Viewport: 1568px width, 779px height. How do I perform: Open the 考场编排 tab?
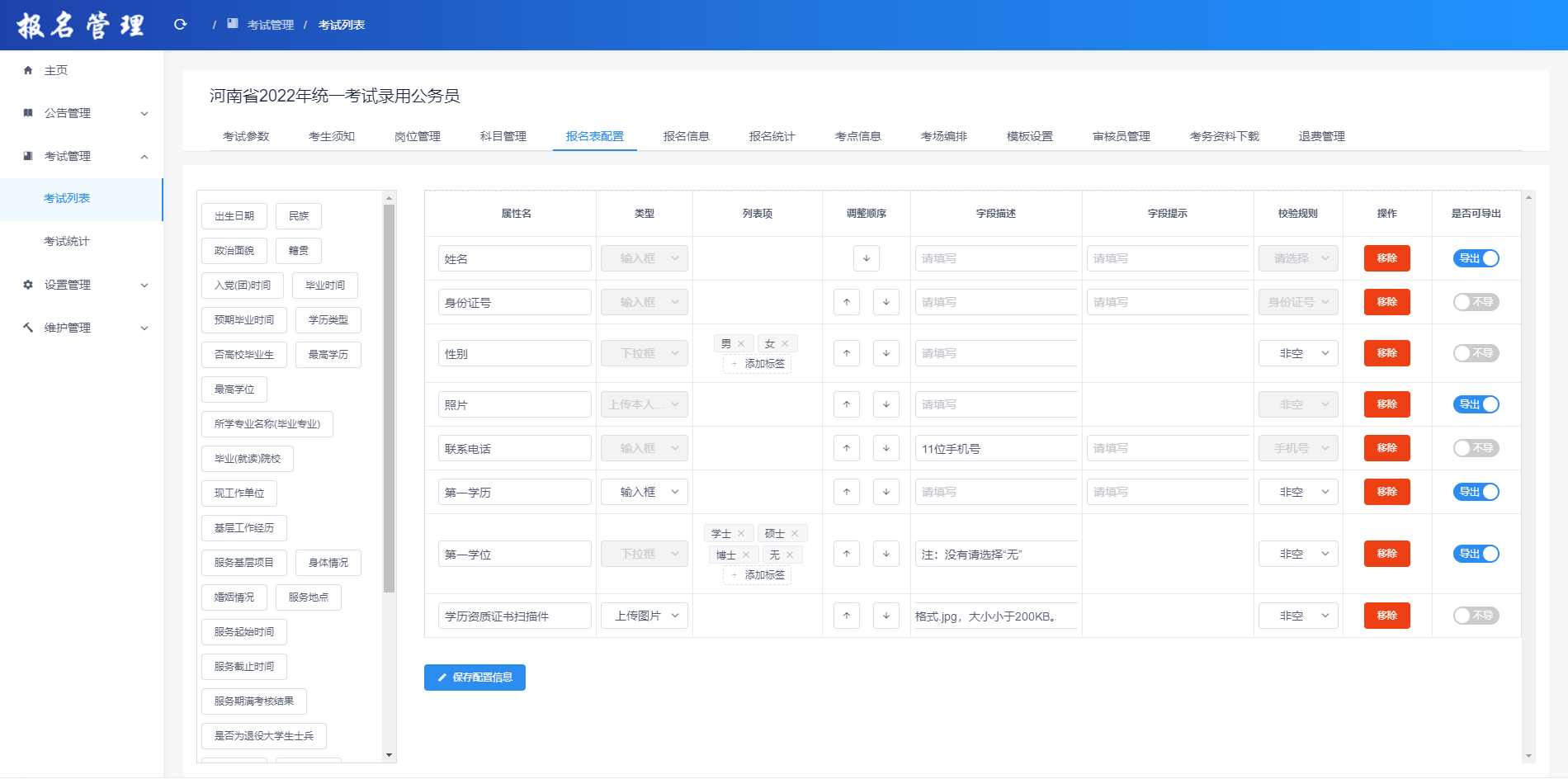943,136
